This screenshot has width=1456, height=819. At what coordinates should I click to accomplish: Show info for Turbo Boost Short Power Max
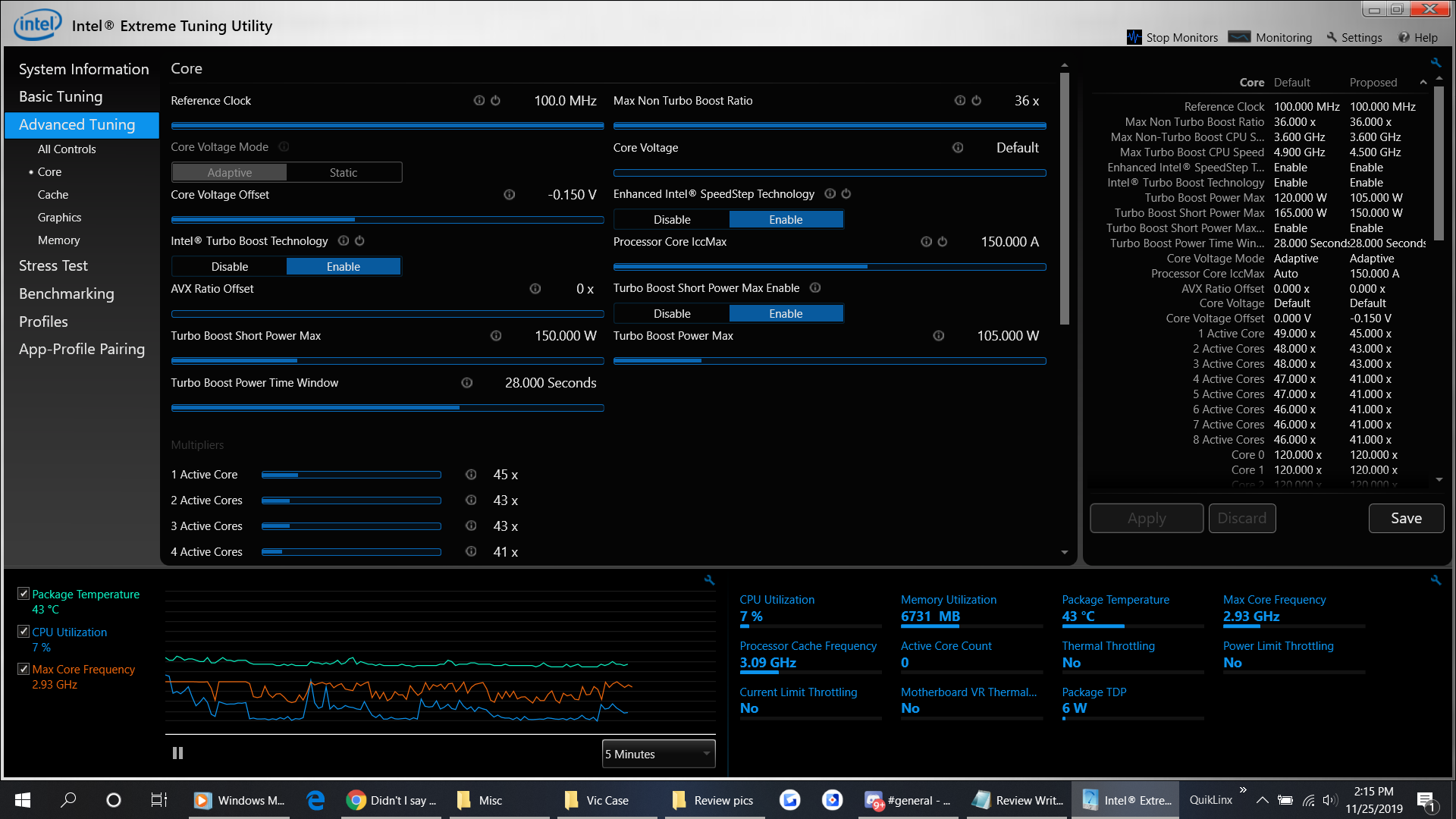coord(495,336)
